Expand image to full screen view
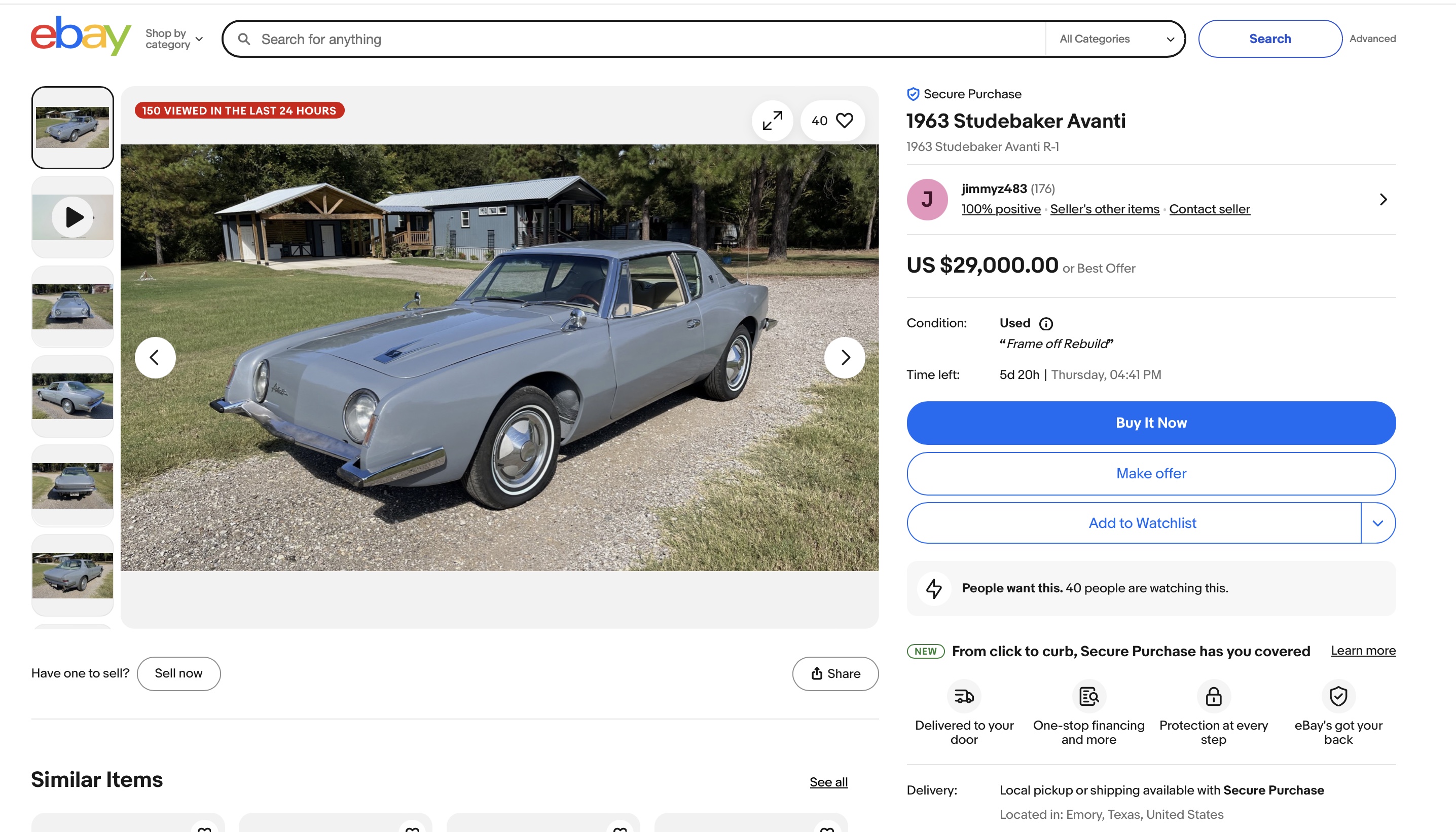 coord(772,121)
